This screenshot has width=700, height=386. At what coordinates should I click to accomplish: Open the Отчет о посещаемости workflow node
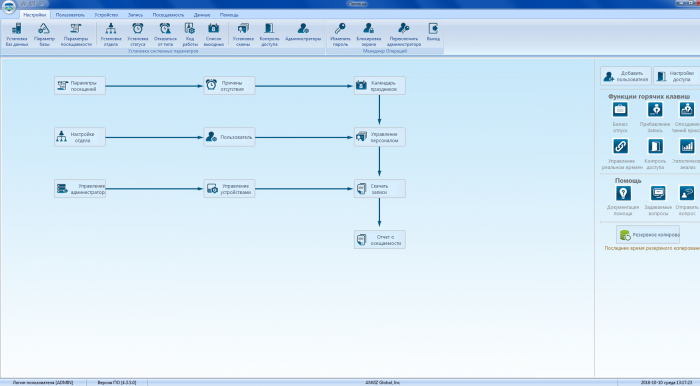point(380,240)
